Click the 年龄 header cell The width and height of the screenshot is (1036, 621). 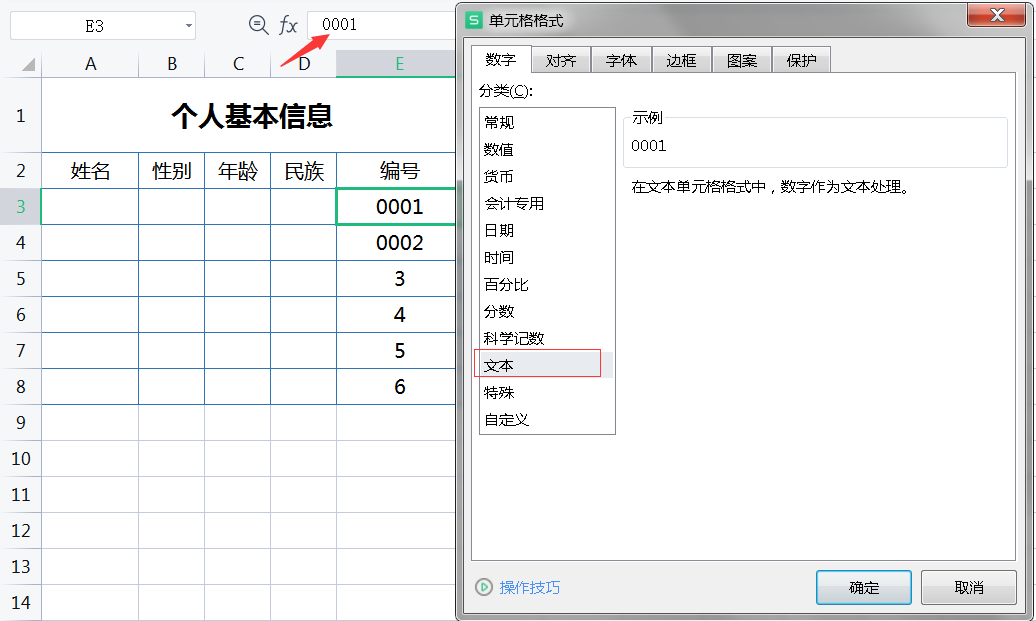coord(238,171)
